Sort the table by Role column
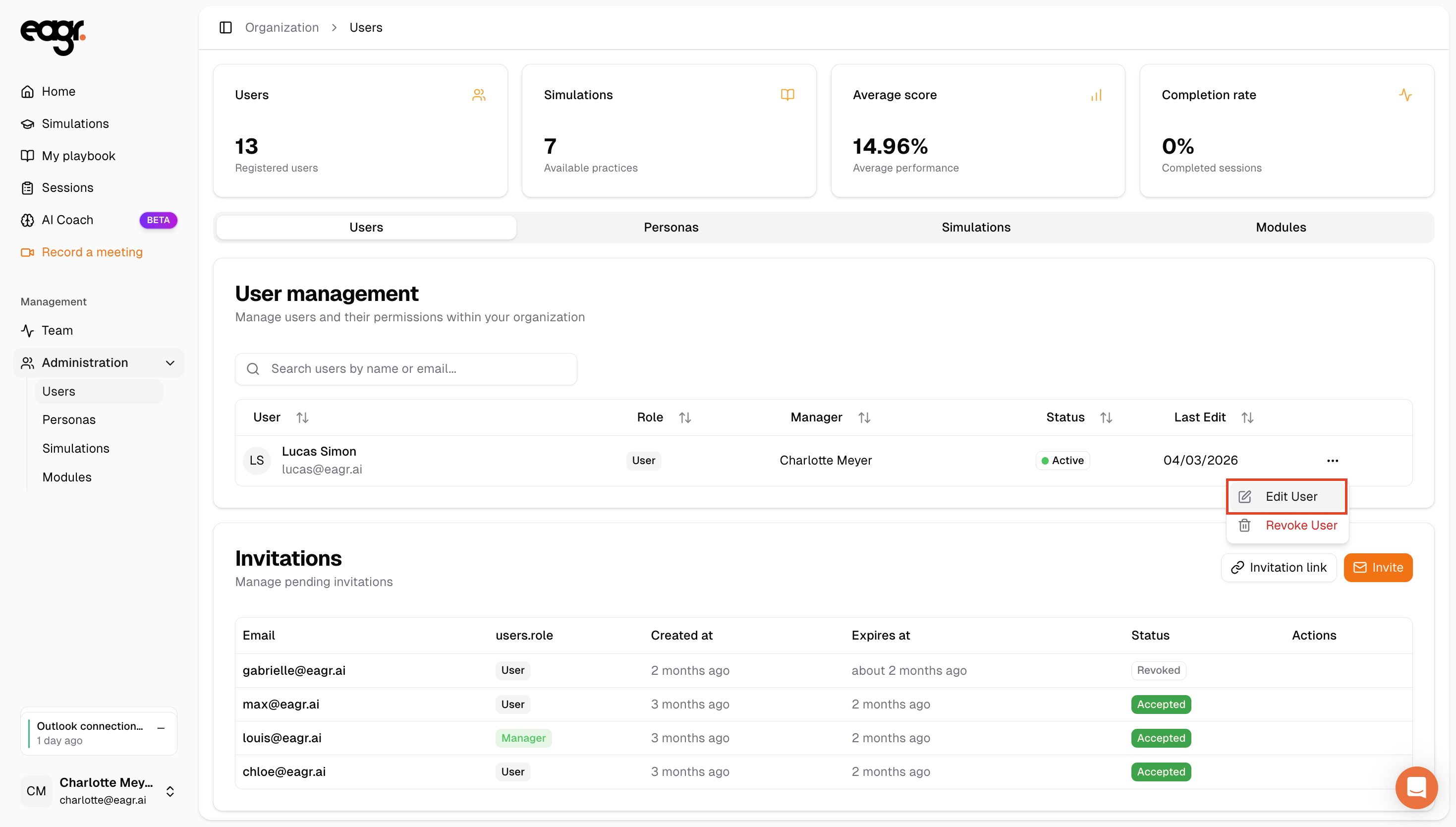The width and height of the screenshot is (1456, 827). (684, 417)
